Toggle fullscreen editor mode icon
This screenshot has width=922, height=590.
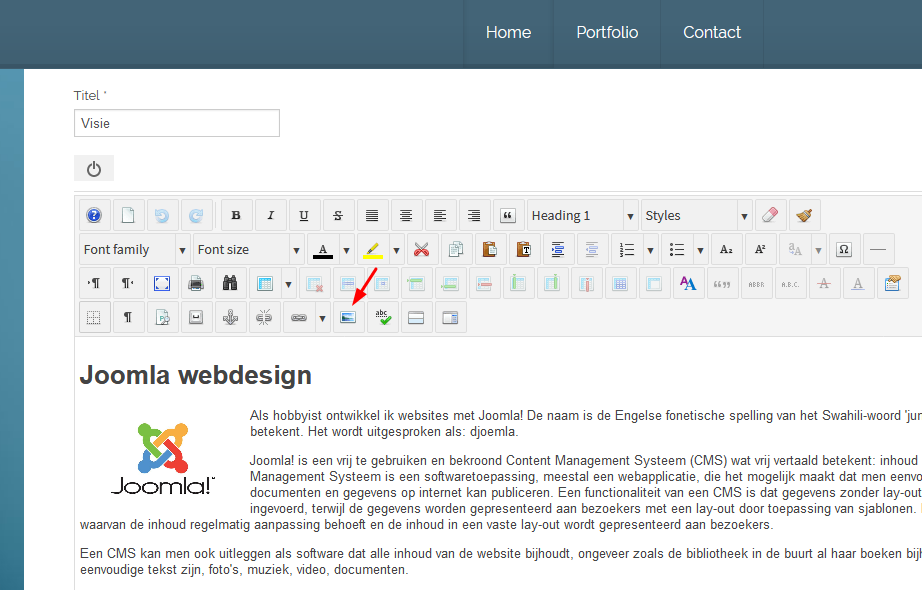click(162, 283)
